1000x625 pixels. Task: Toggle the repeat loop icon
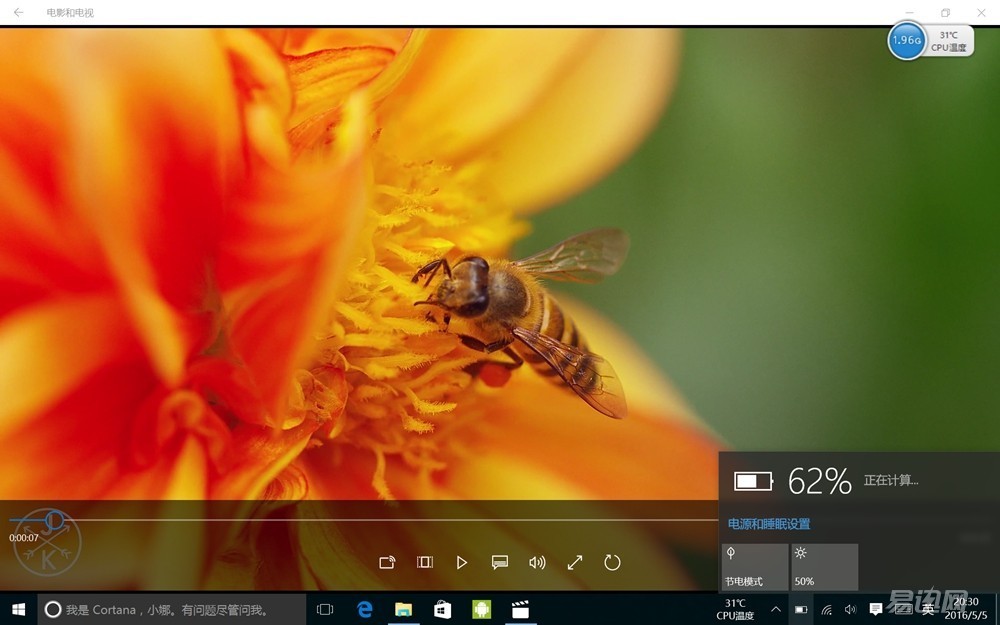[612, 562]
